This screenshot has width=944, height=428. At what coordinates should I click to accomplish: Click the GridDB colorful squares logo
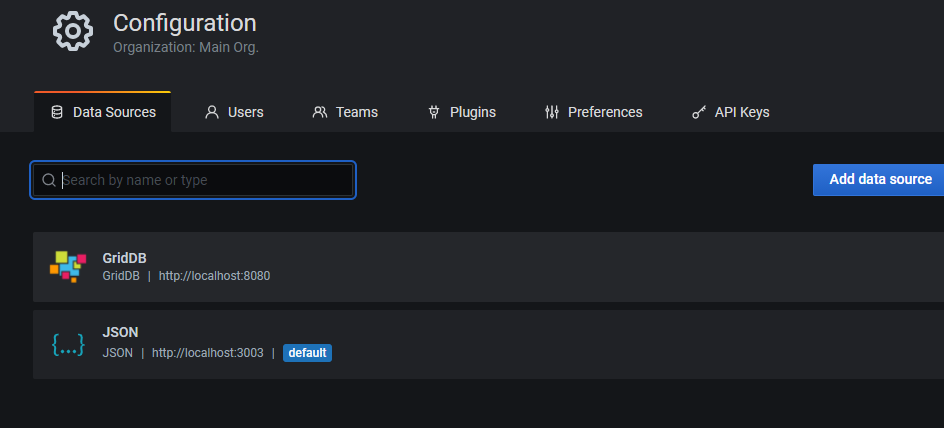pyautogui.click(x=68, y=266)
